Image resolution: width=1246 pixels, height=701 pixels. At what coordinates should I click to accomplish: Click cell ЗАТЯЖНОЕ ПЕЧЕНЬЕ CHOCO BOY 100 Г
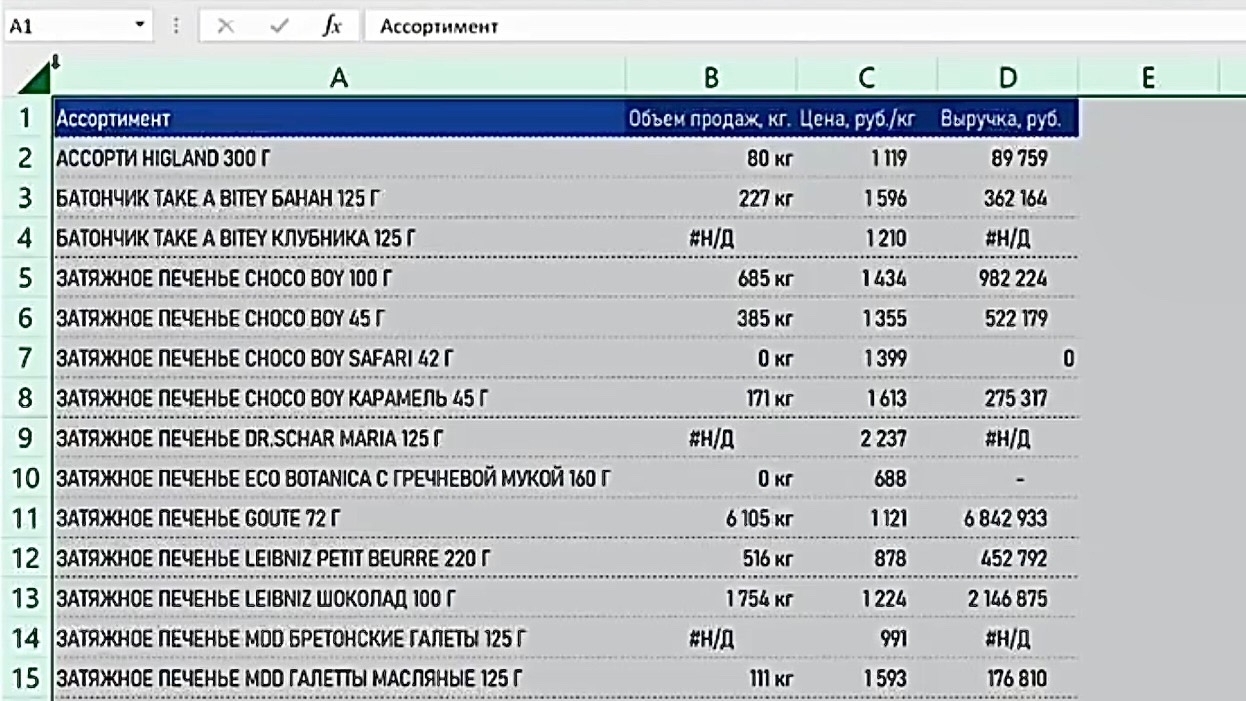[x=339, y=278]
